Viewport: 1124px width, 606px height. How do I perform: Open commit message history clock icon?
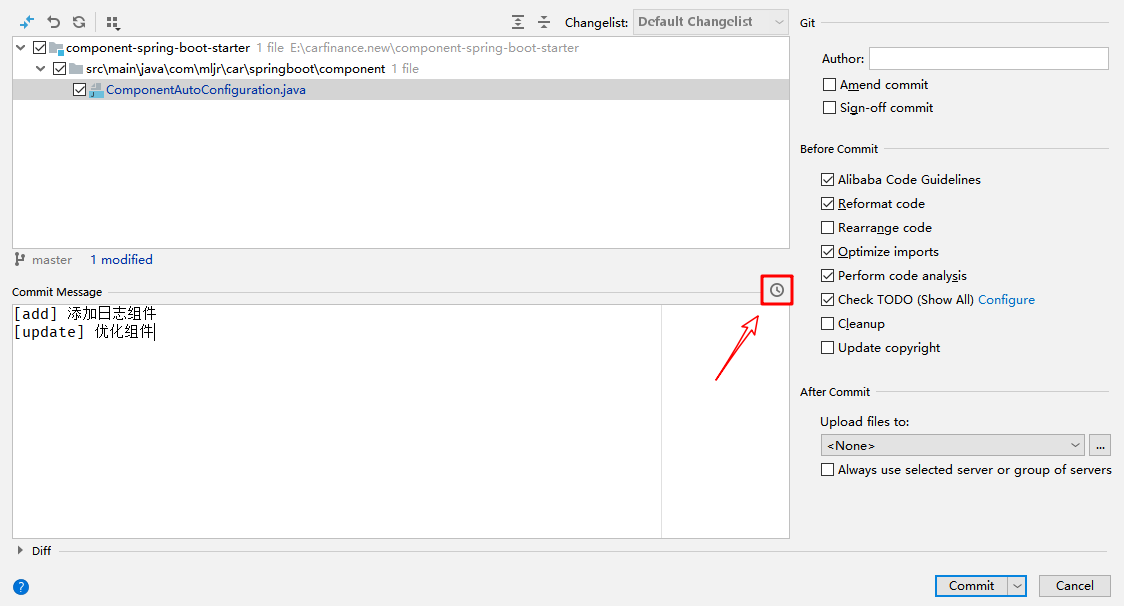[x=777, y=290]
